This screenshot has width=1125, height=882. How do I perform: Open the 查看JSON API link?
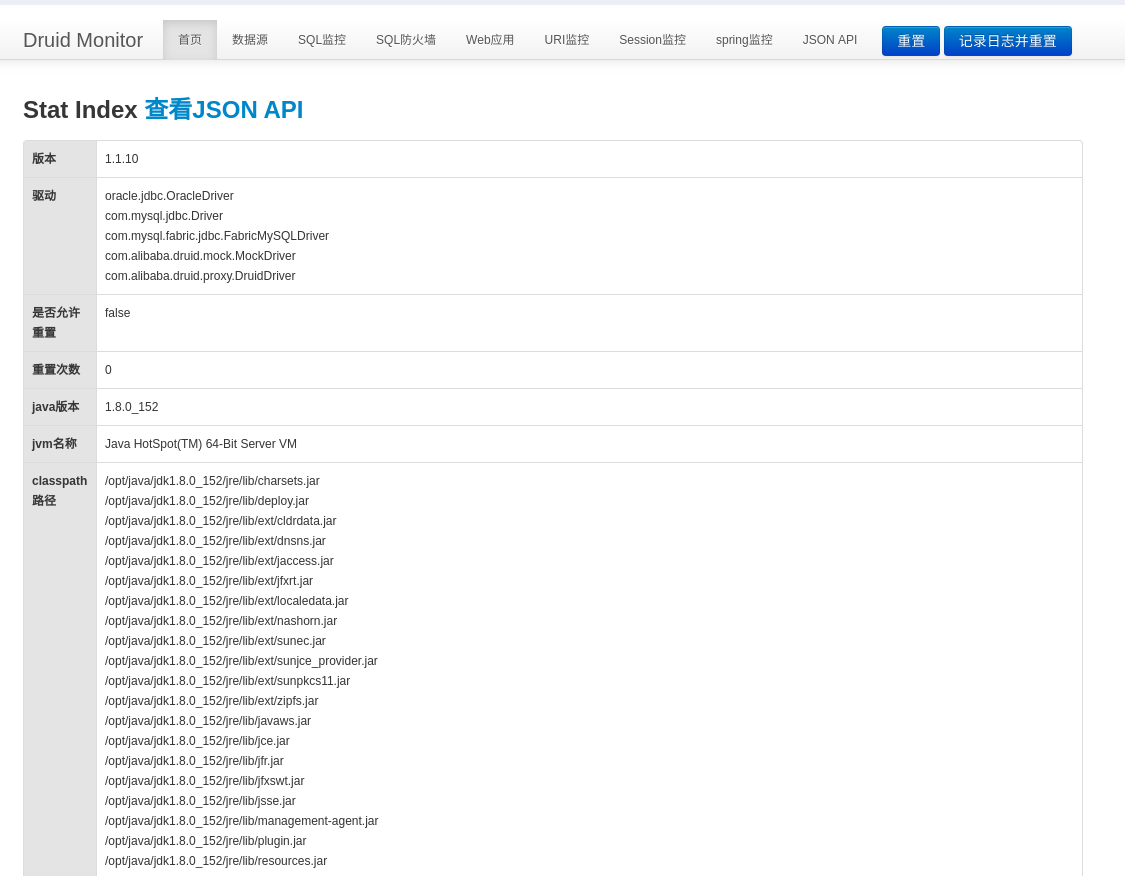pyautogui.click(x=224, y=110)
